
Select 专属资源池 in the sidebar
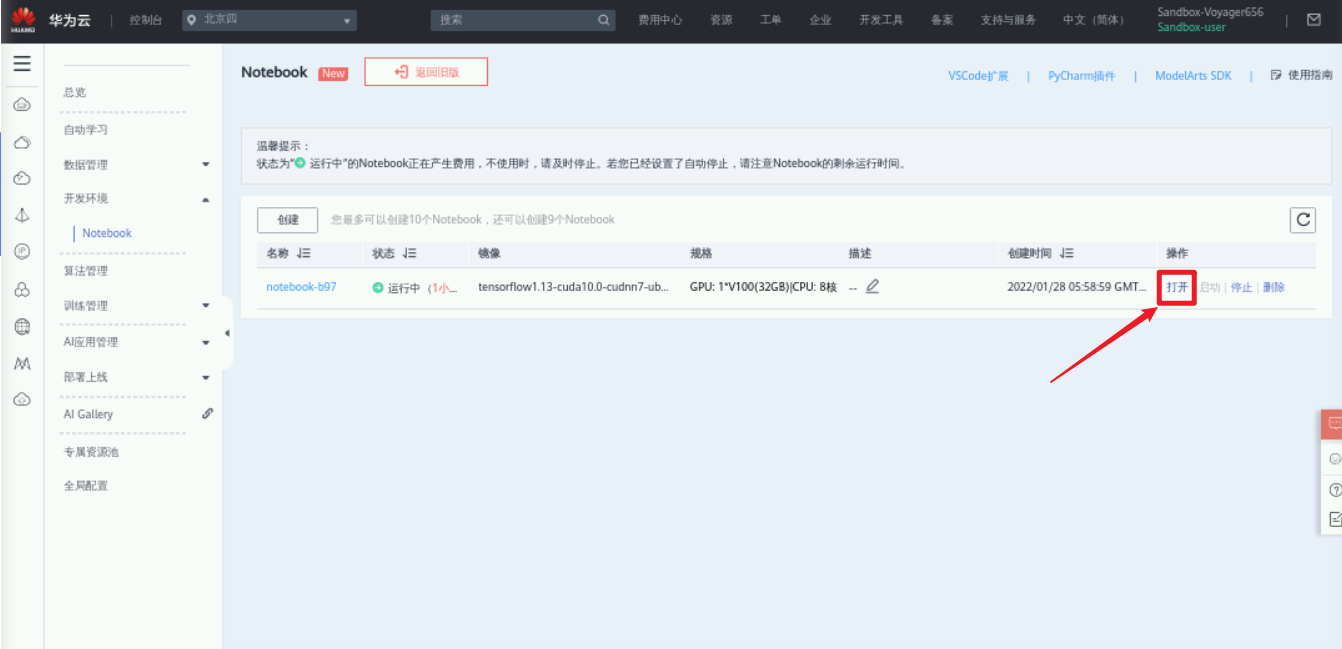pos(91,452)
